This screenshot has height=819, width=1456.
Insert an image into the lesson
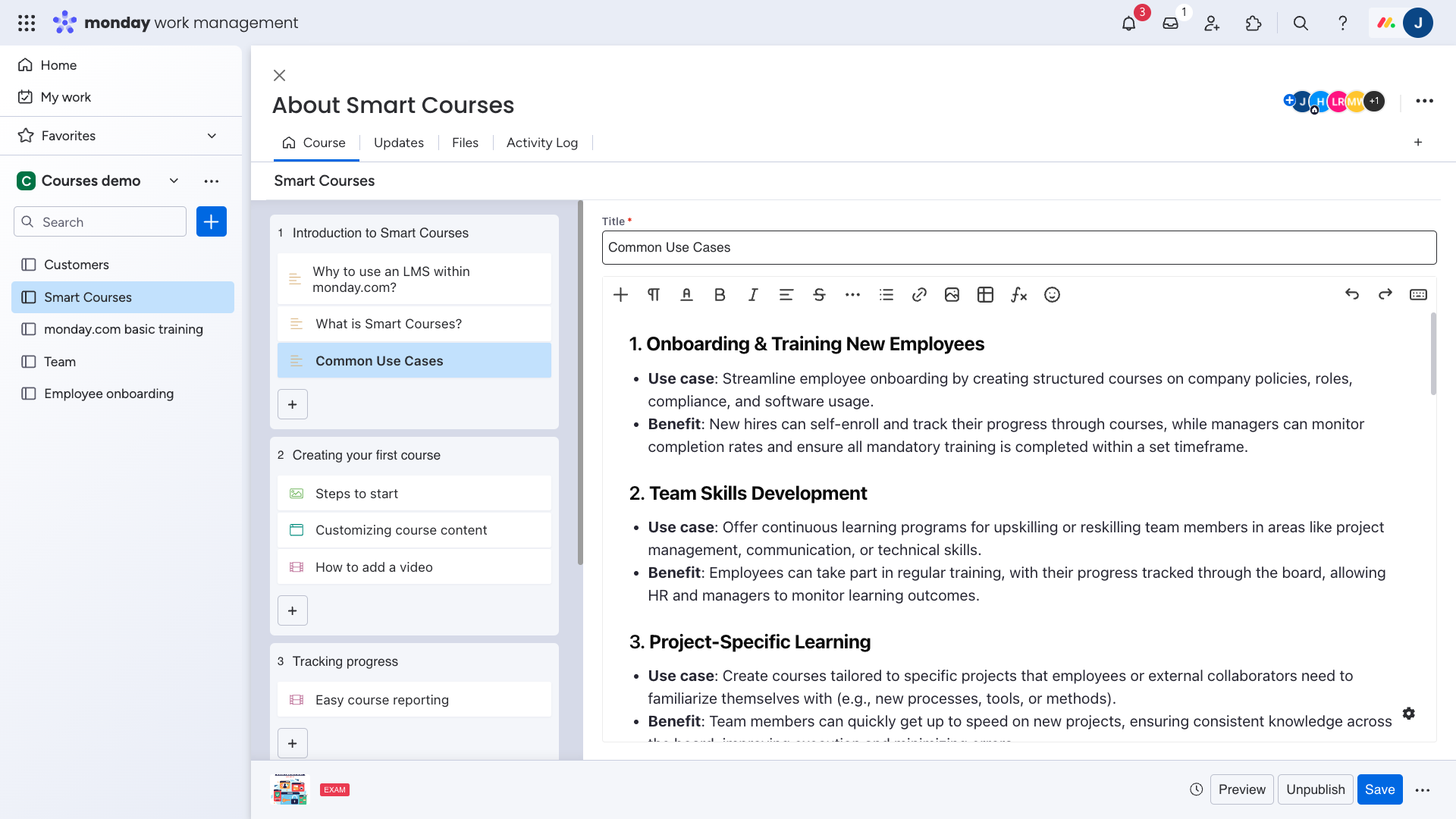(x=952, y=295)
